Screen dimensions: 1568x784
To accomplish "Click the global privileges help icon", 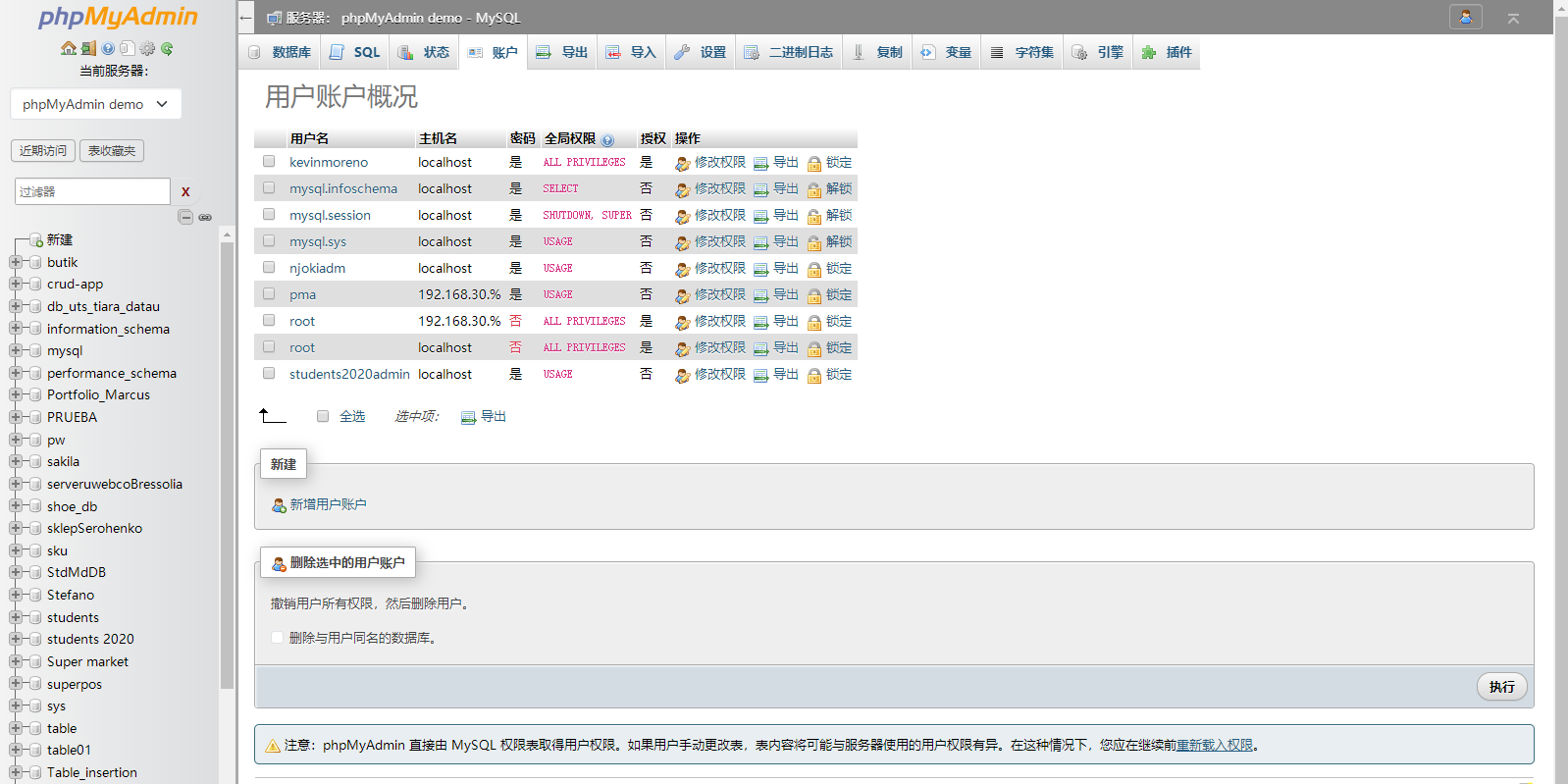I will click(x=608, y=140).
